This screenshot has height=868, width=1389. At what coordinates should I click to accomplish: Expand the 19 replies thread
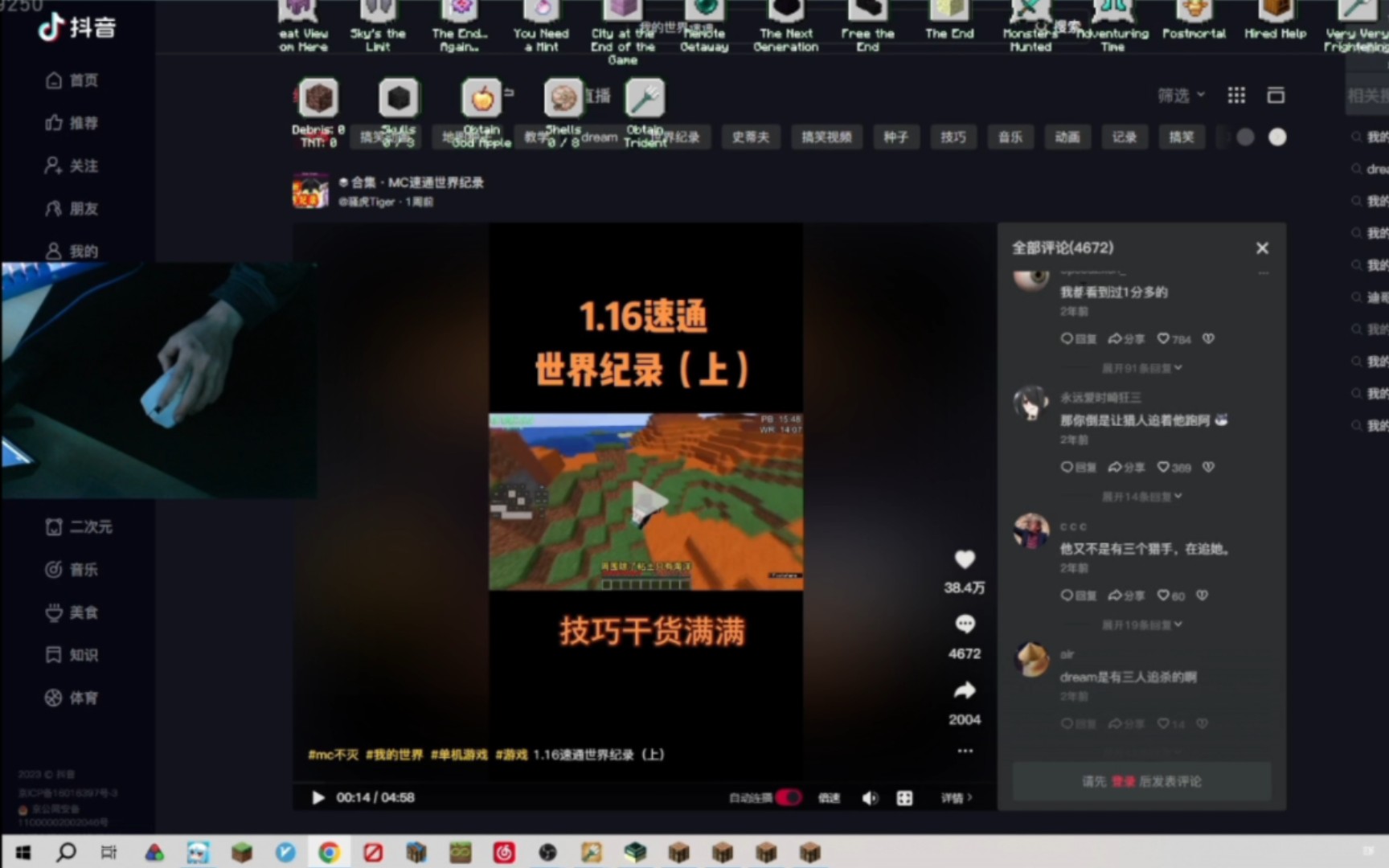click(1141, 624)
